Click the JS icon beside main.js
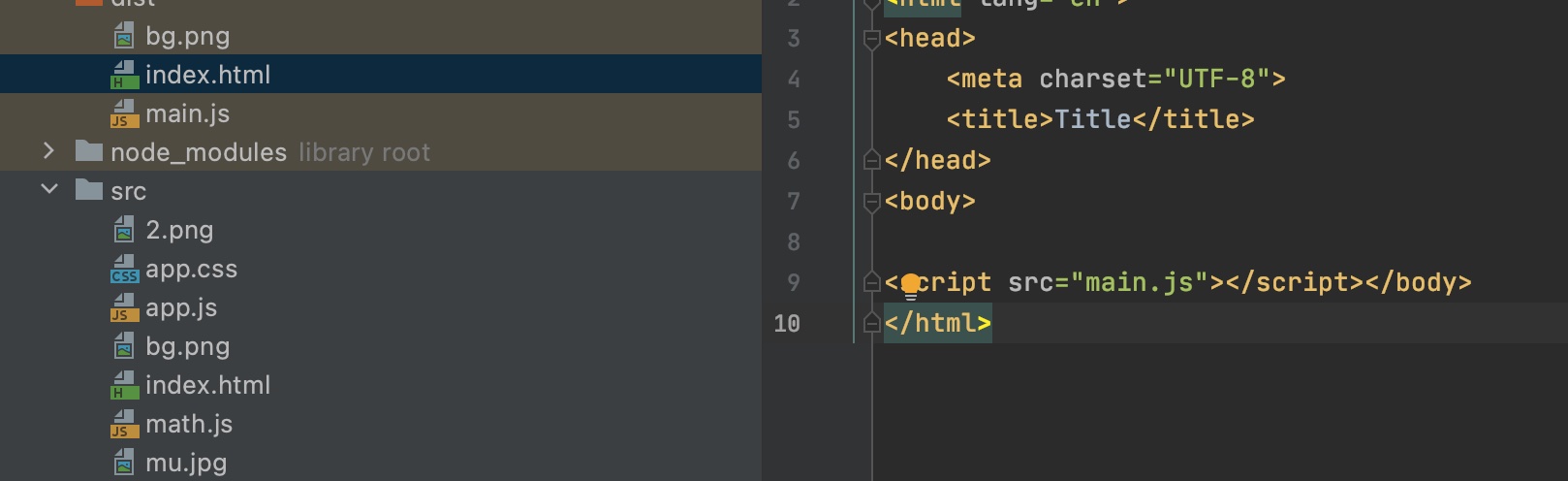 (x=124, y=114)
